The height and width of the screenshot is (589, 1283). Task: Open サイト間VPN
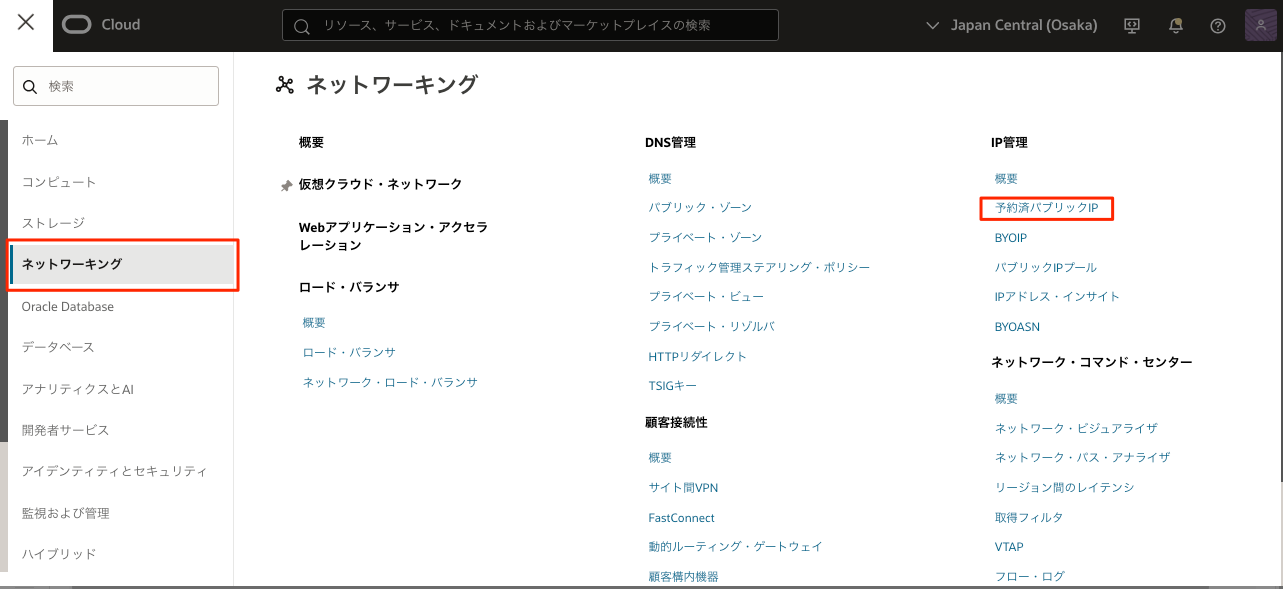click(x=683, y=488)
